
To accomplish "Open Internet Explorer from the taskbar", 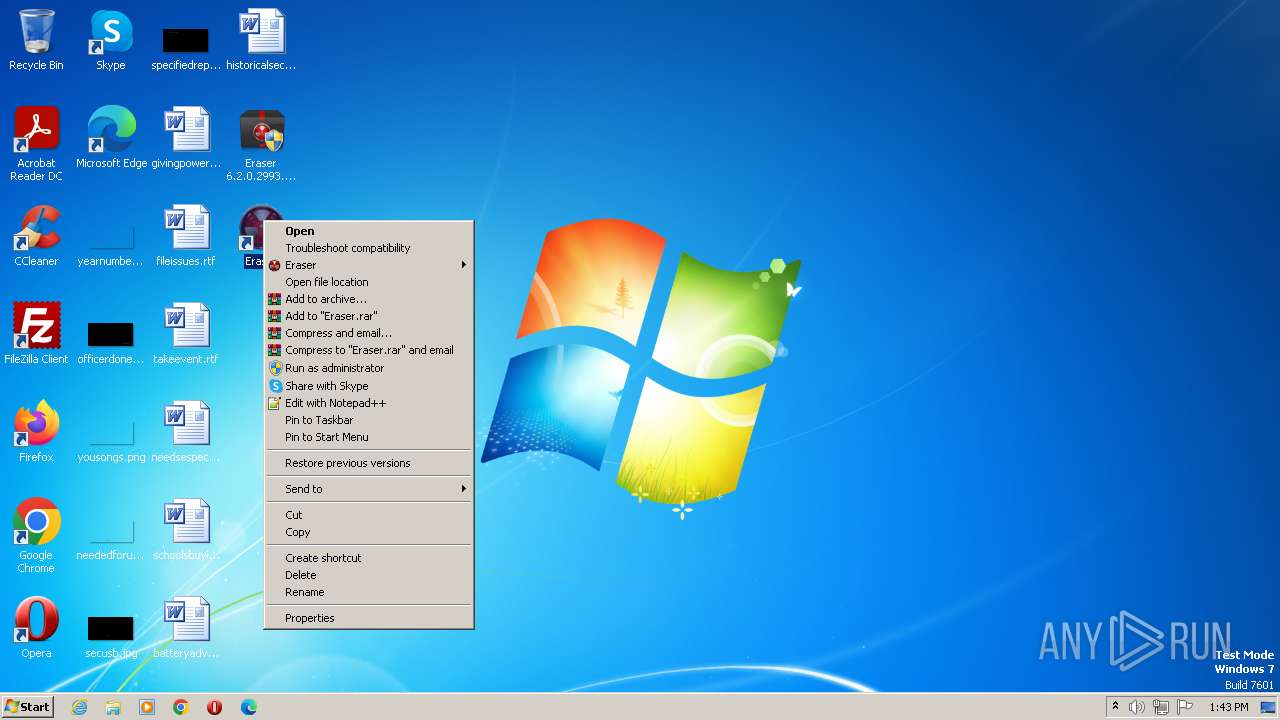I will click(x=79, y=707).
